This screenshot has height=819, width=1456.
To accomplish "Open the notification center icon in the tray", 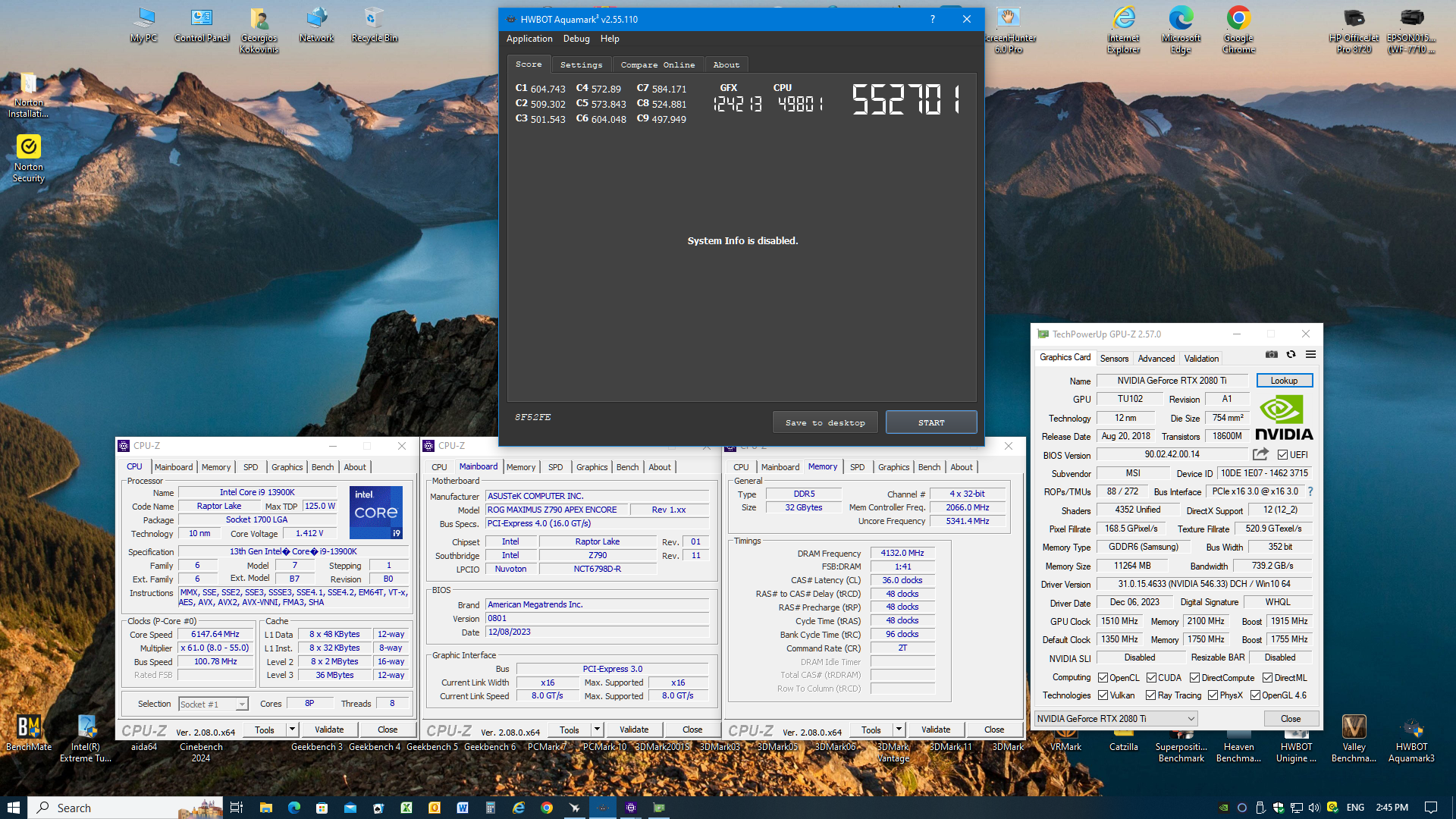I will (1431, 808).
